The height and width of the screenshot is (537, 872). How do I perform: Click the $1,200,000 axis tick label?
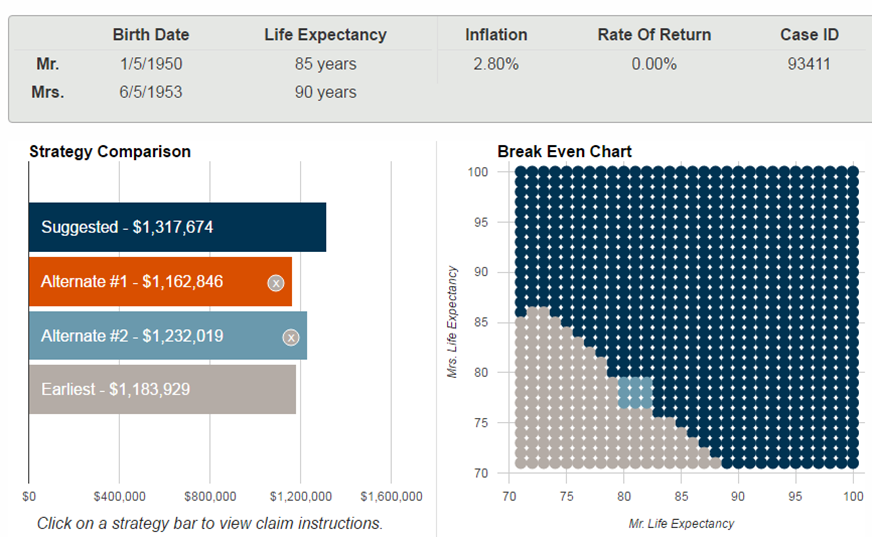[300, 497]
